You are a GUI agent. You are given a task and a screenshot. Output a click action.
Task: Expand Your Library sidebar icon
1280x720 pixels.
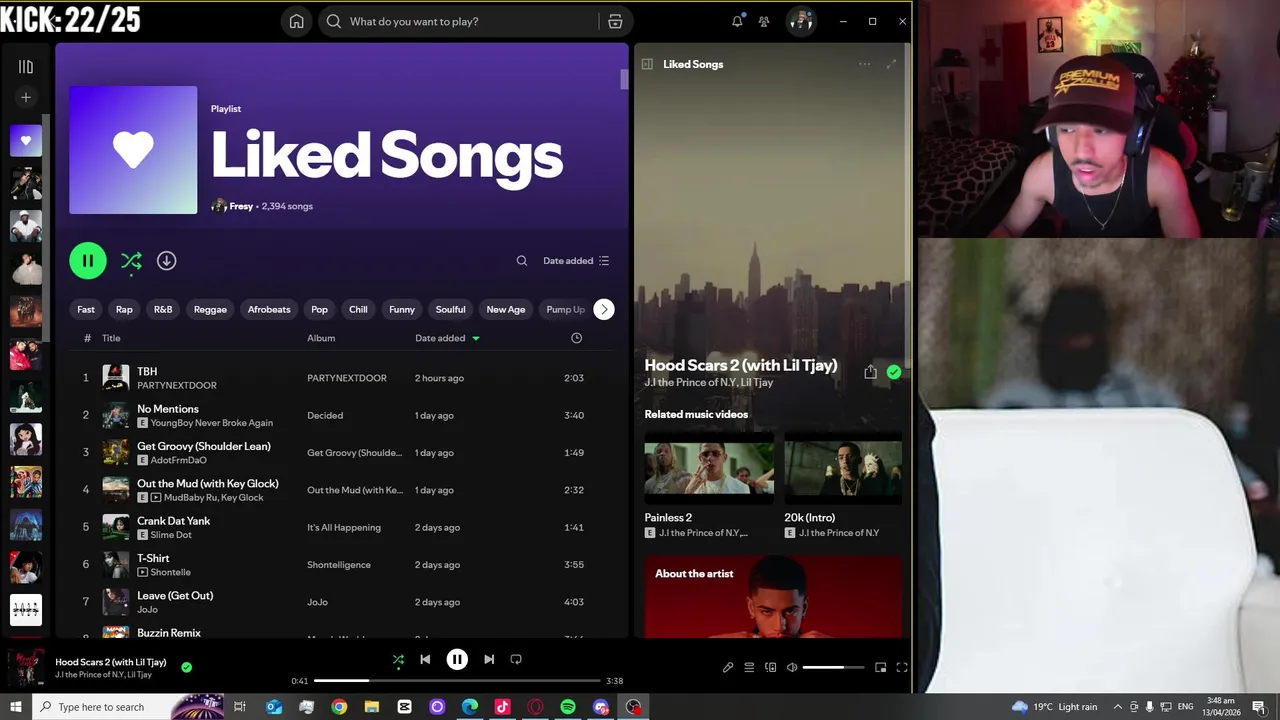pos(26,67)
